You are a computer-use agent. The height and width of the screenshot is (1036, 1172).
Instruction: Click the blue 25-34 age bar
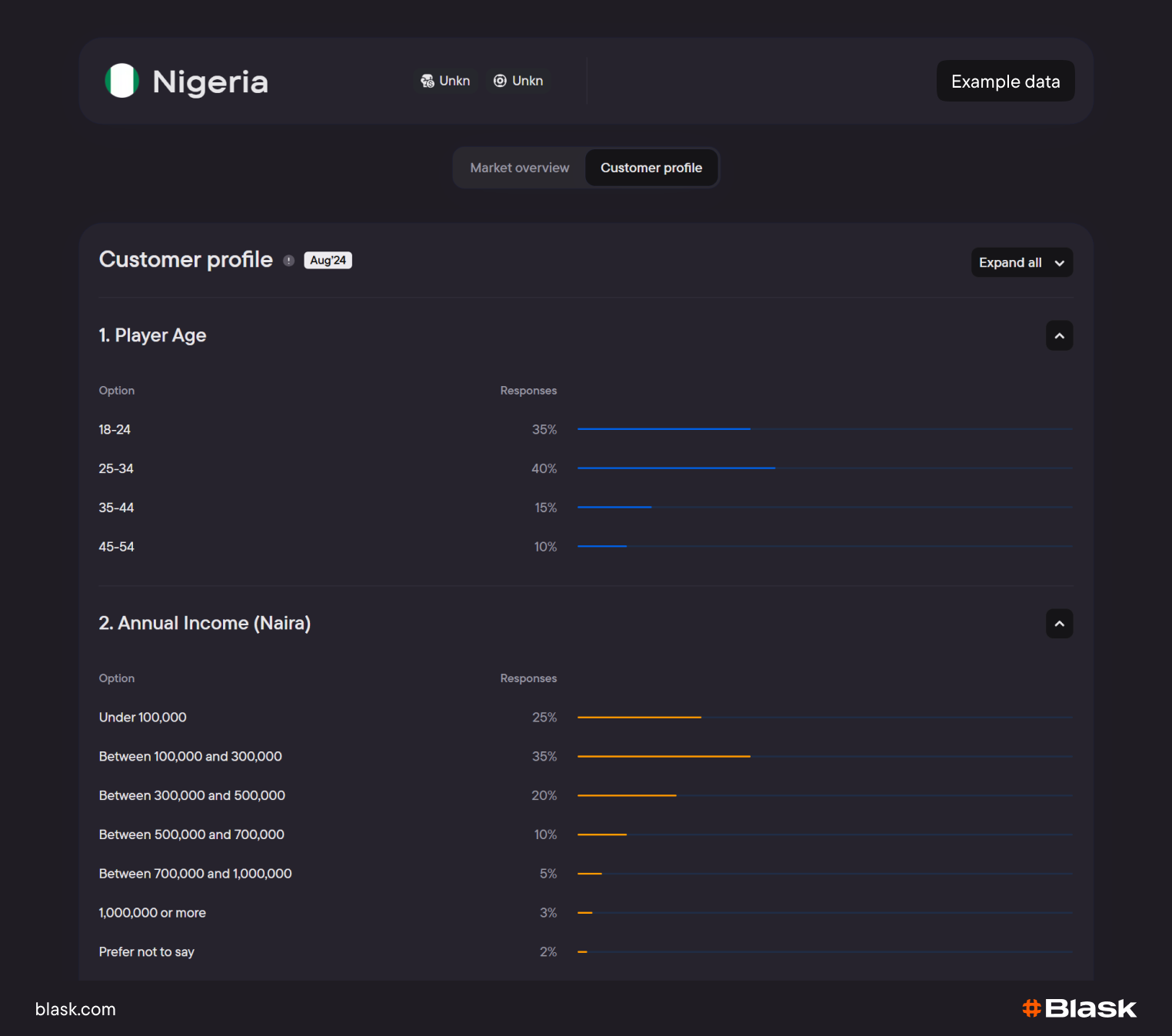tap(676, 468)
